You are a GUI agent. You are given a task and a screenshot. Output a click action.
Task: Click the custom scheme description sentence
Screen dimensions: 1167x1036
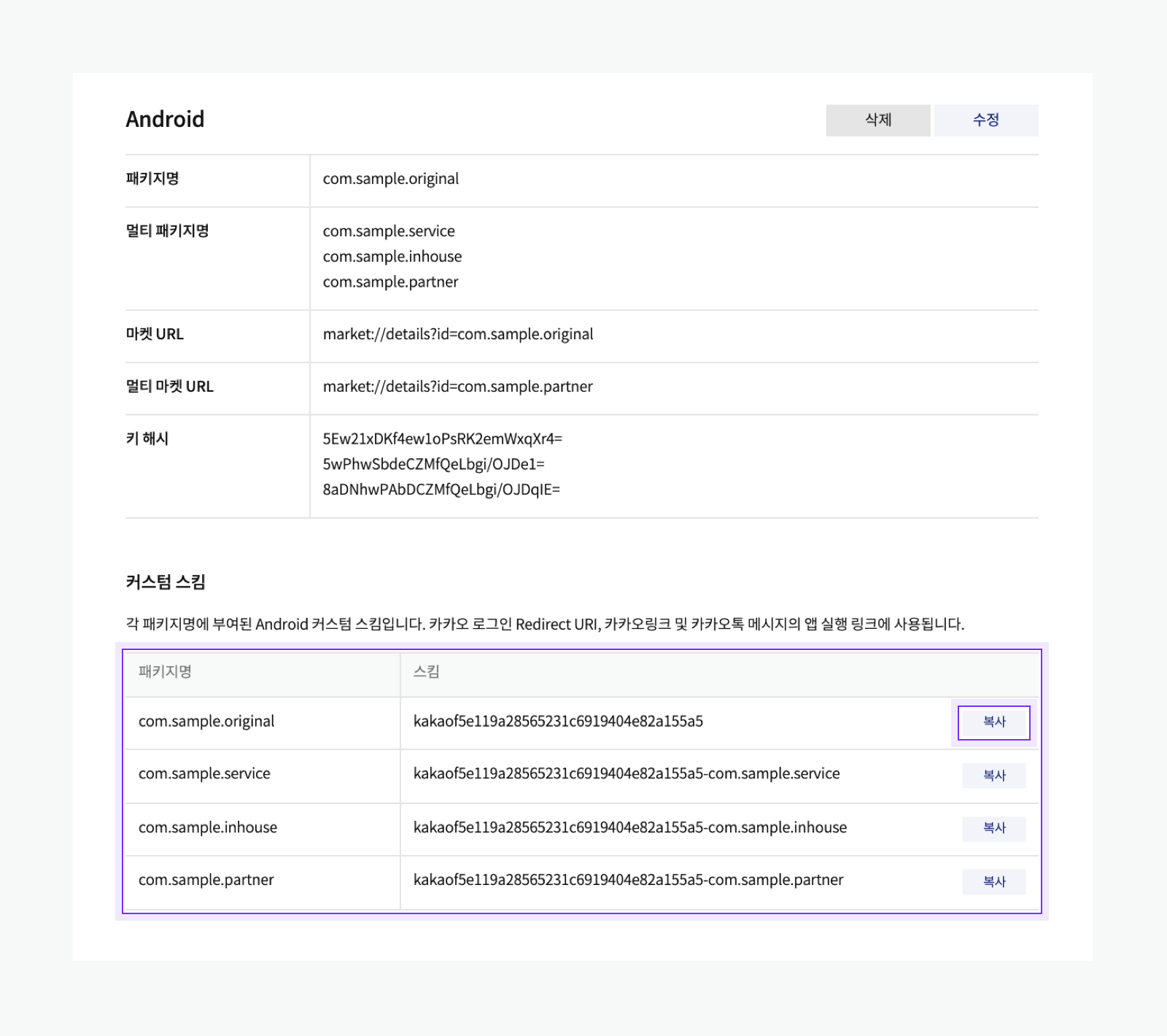545,625
